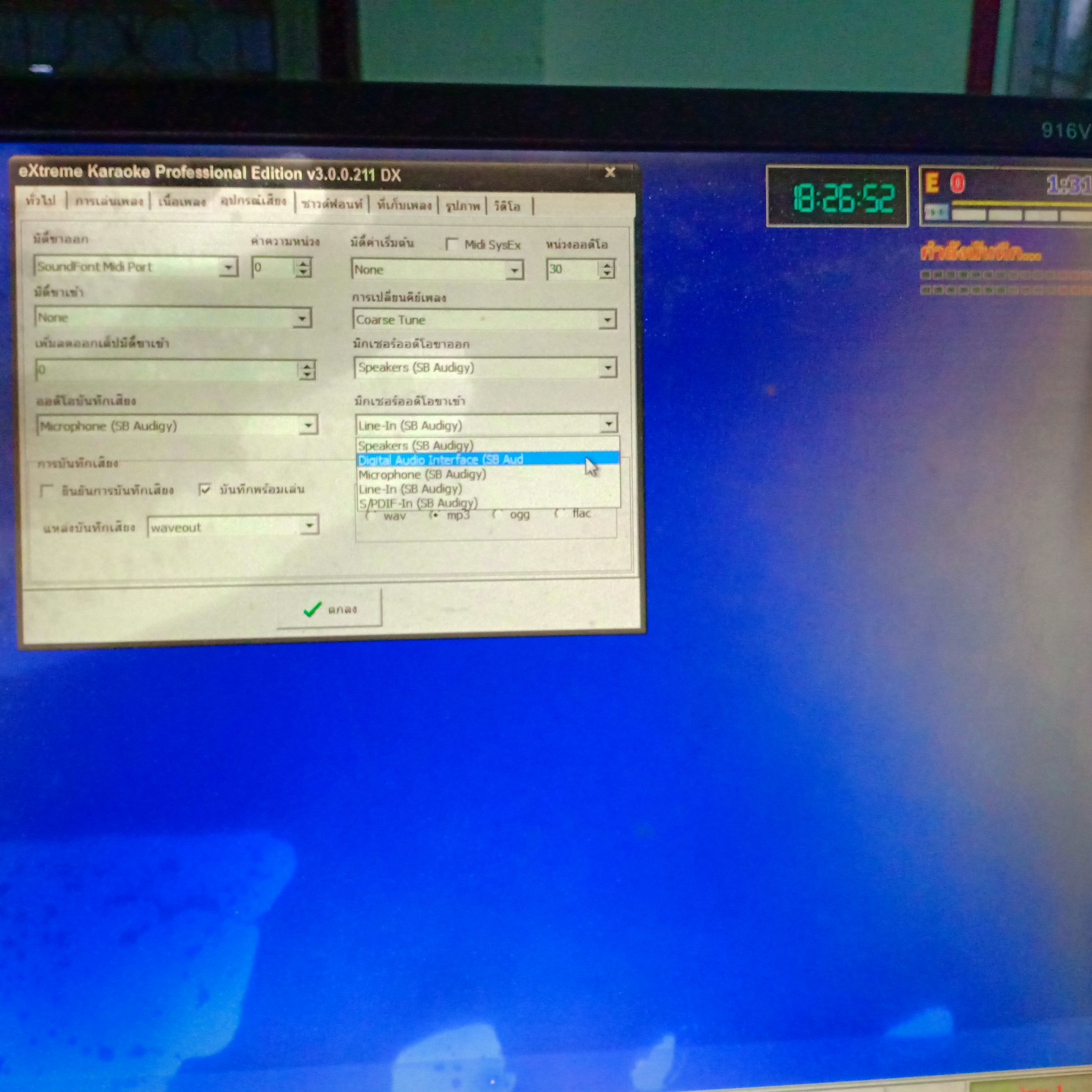This screenshot has width=1092, height=1092.
Task: Decrease the หน่วงออดิโอ value with down arrow
Action: [607, 274]
